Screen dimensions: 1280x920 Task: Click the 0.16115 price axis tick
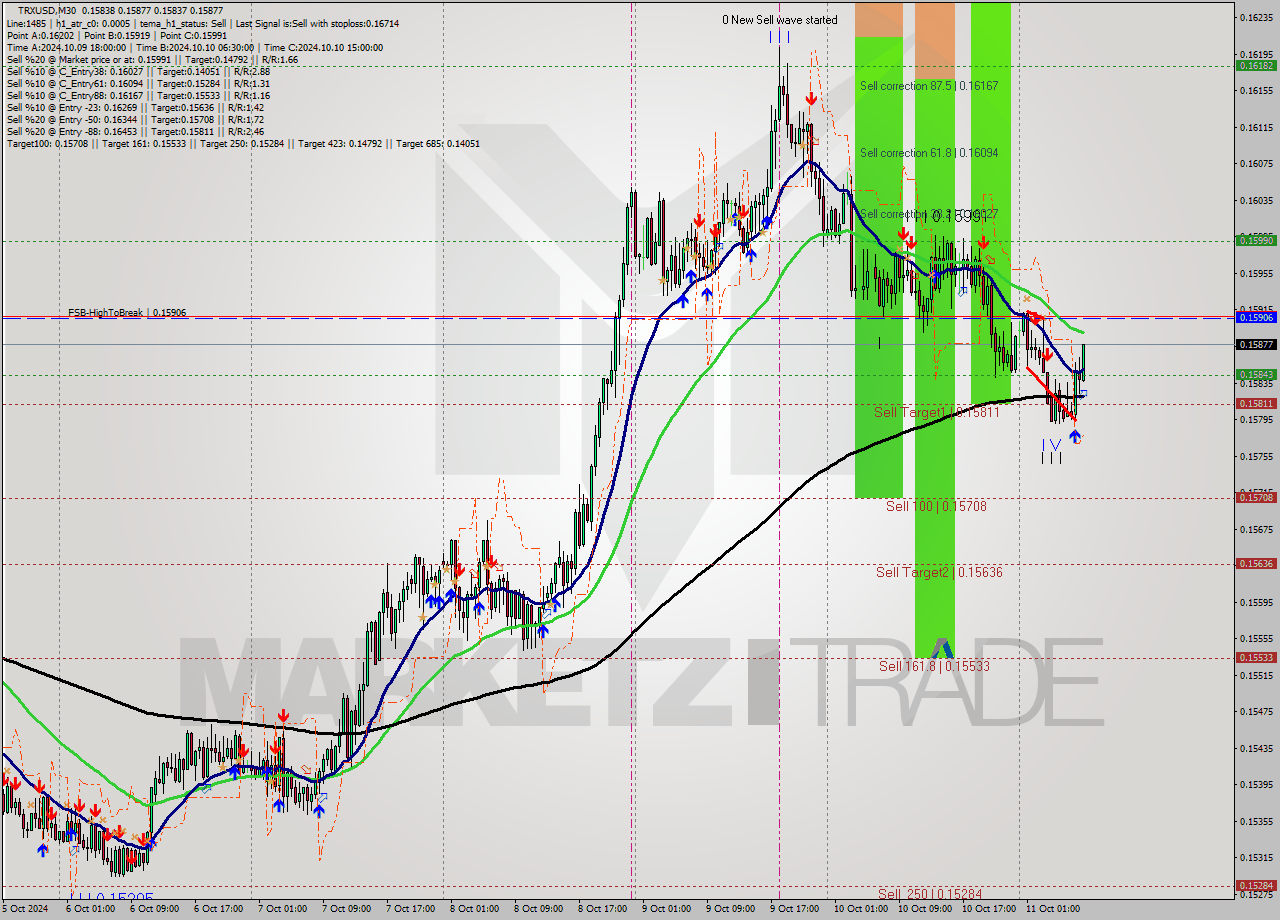[1256, 127]
